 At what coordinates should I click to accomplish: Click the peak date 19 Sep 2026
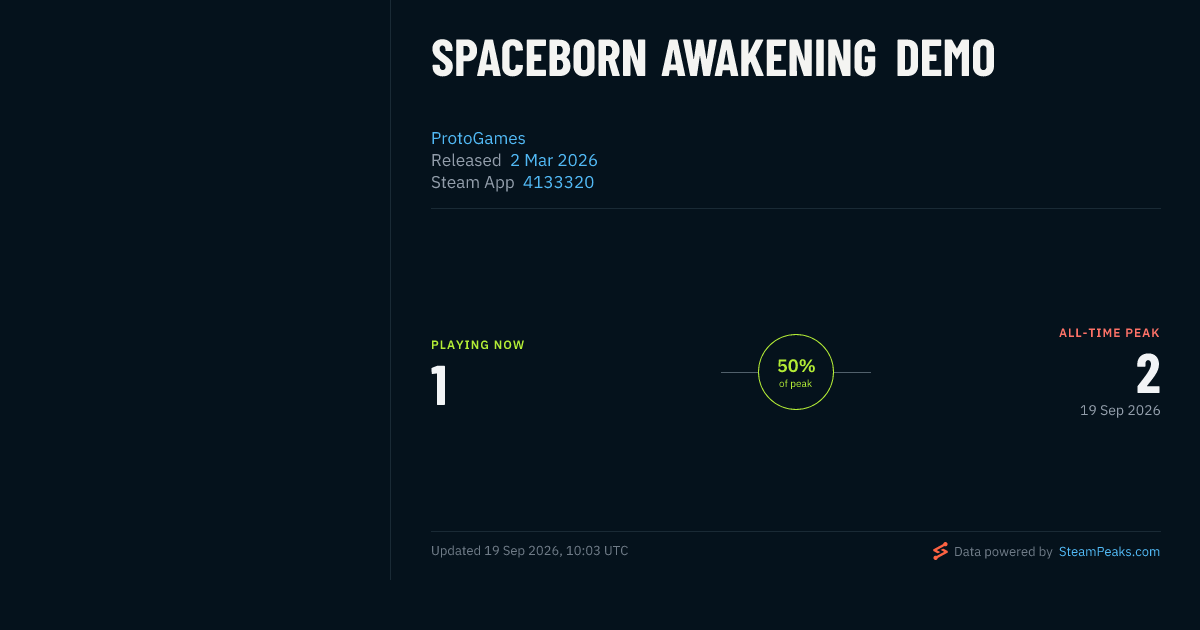tap(1120, 410)
